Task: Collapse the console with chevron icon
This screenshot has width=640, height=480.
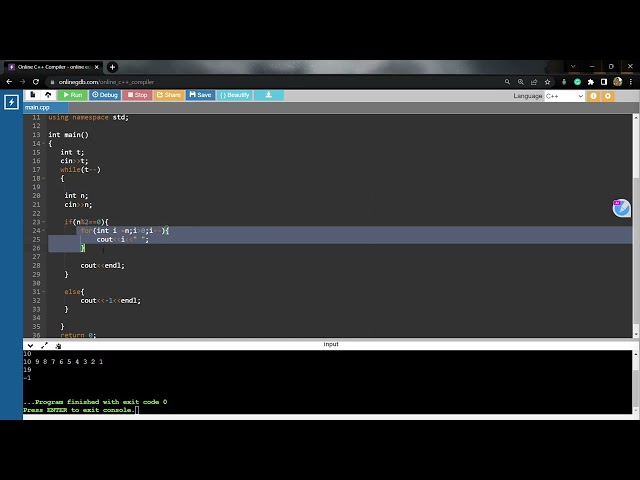Action: tap(30, 346)
